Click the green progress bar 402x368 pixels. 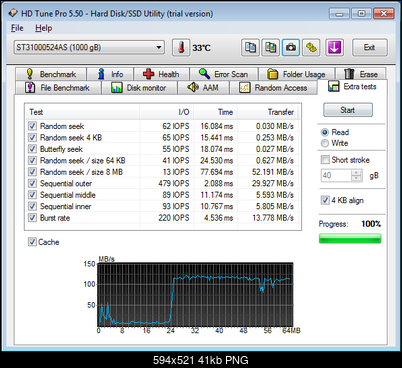(350, 239)
